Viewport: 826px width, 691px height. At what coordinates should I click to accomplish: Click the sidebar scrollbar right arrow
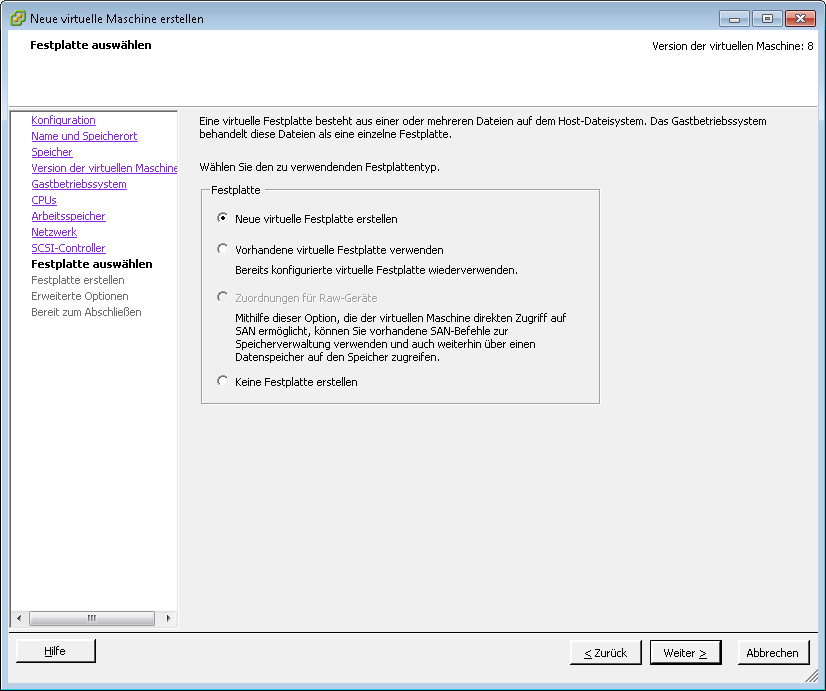tap(168, 618)
